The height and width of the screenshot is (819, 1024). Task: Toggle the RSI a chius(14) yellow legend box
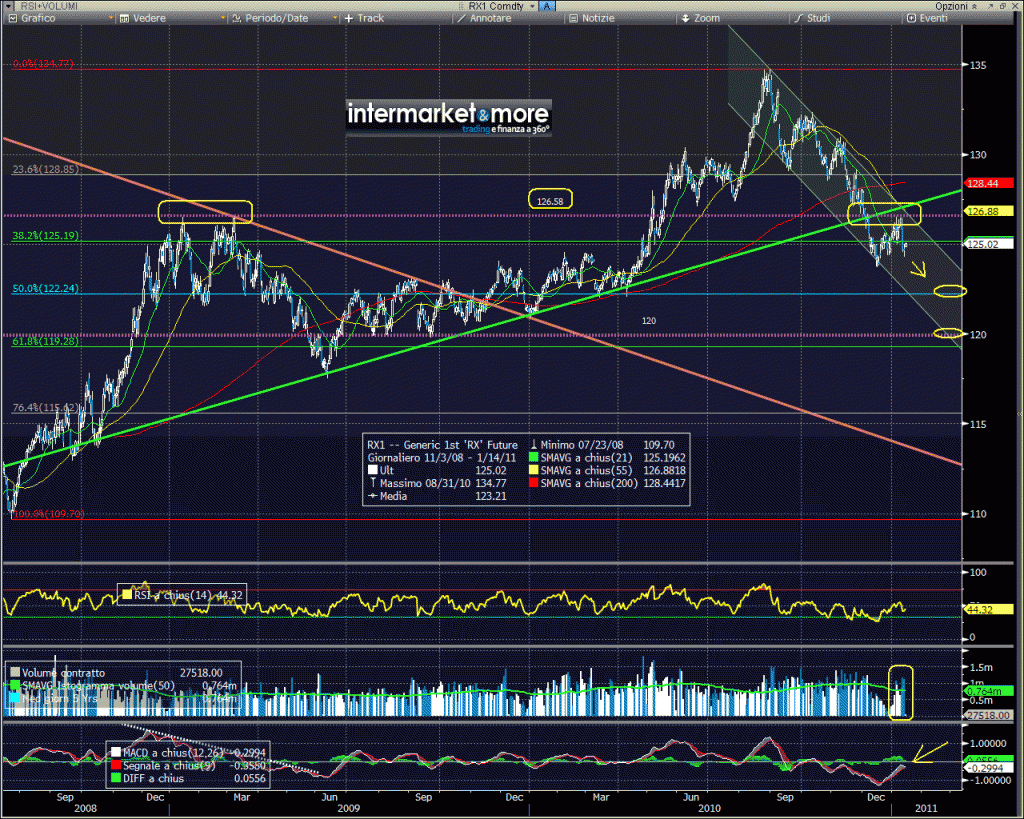(126, 595)
